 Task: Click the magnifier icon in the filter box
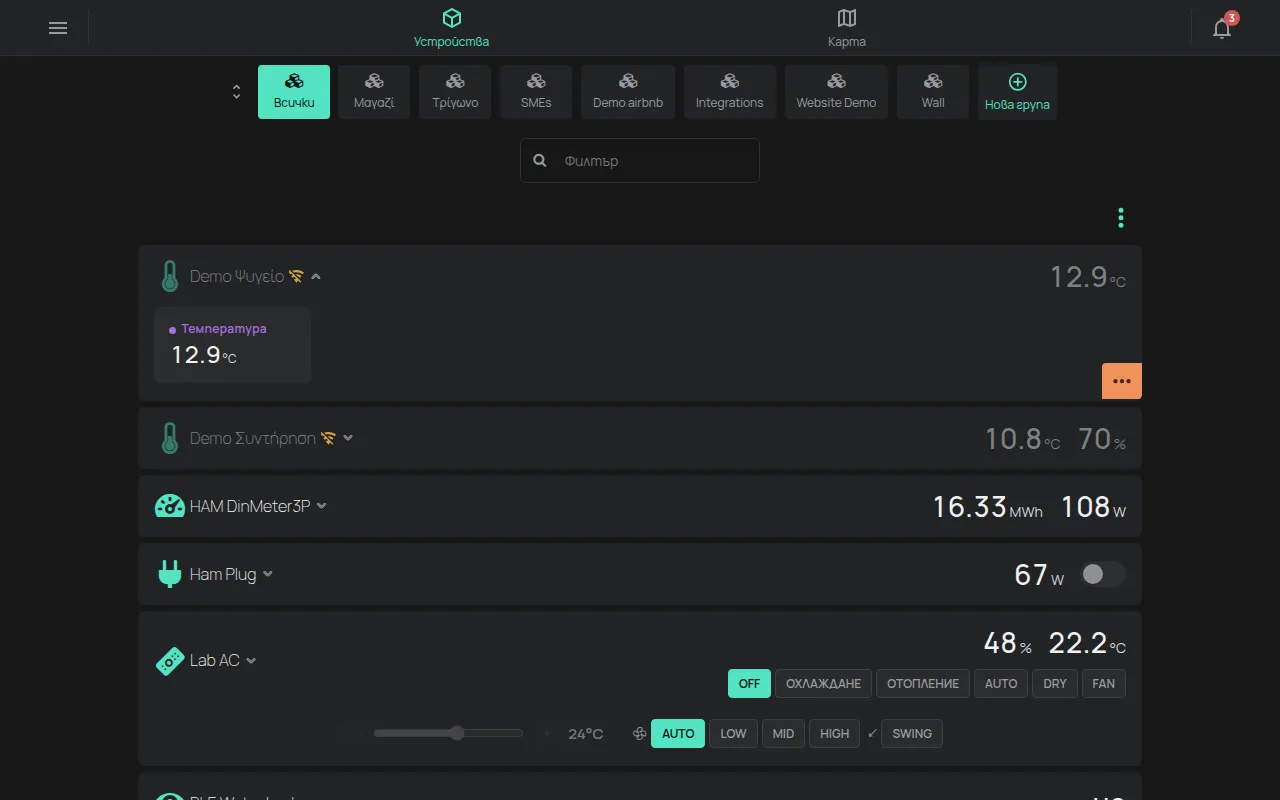click(540, 160)
